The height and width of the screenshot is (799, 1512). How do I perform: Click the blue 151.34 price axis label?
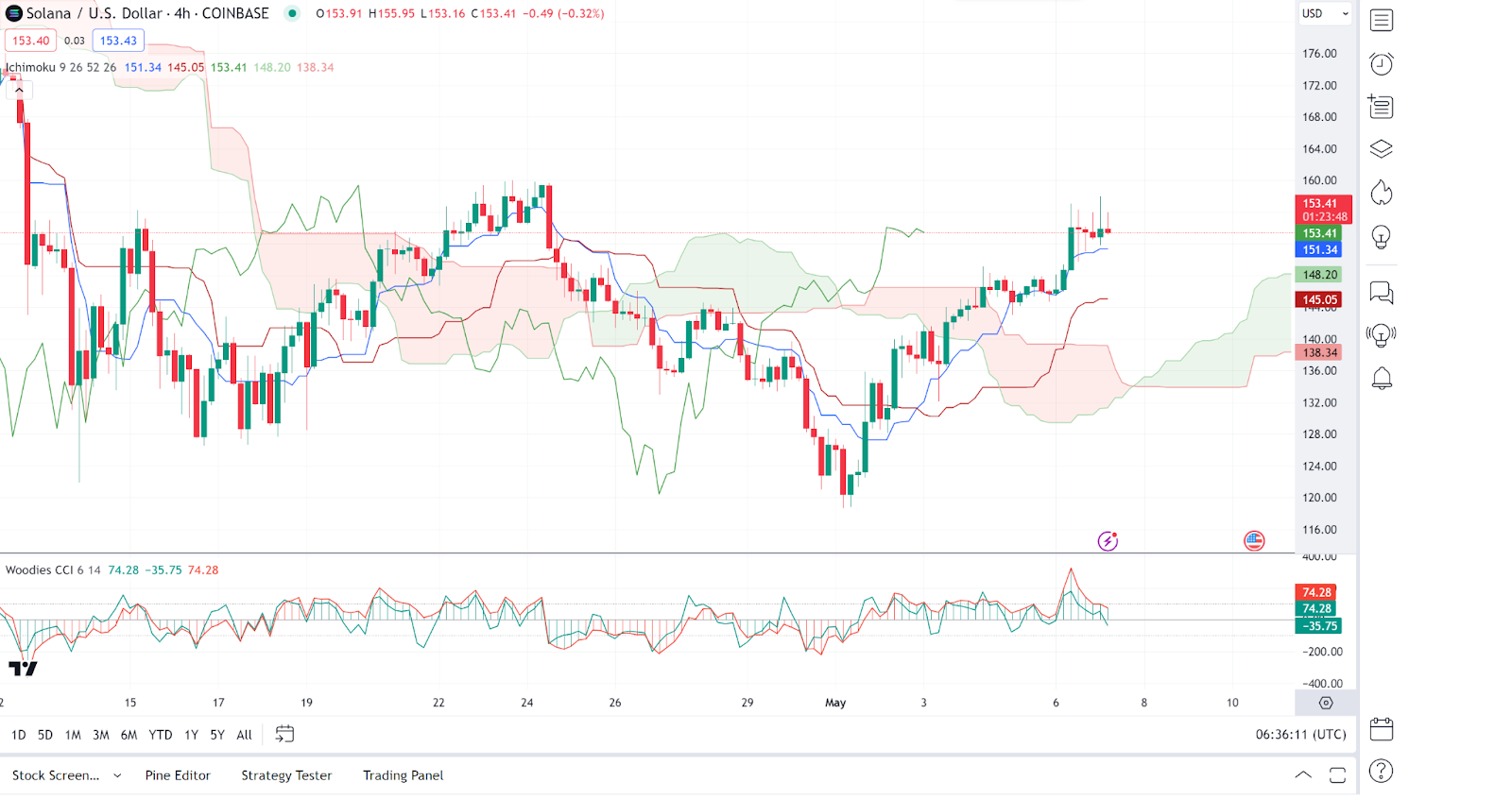1319,250
